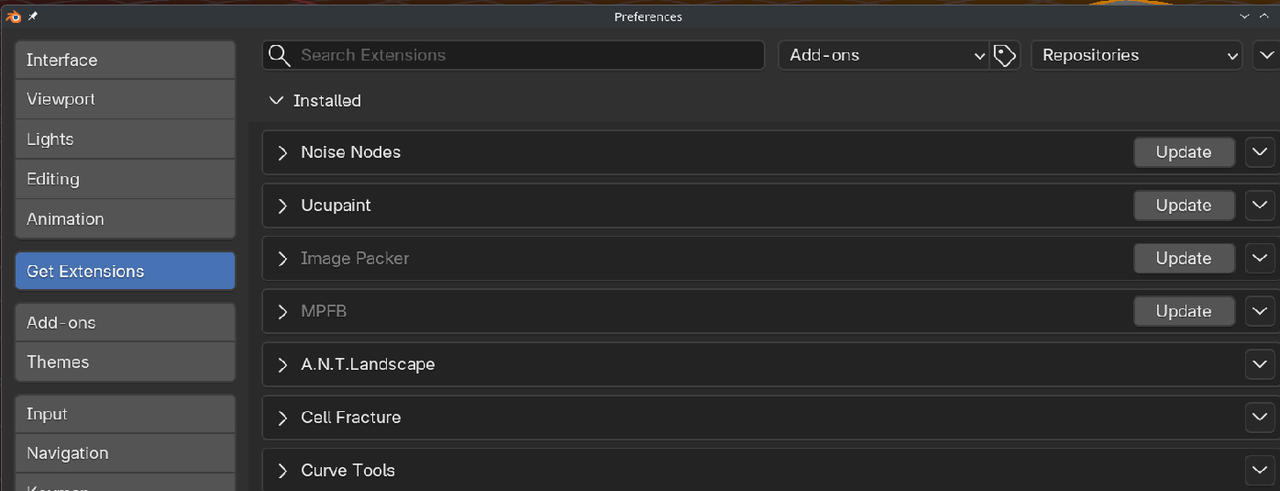Open options menu for MPFB row
The image size is (1280, 491).
1260,311
